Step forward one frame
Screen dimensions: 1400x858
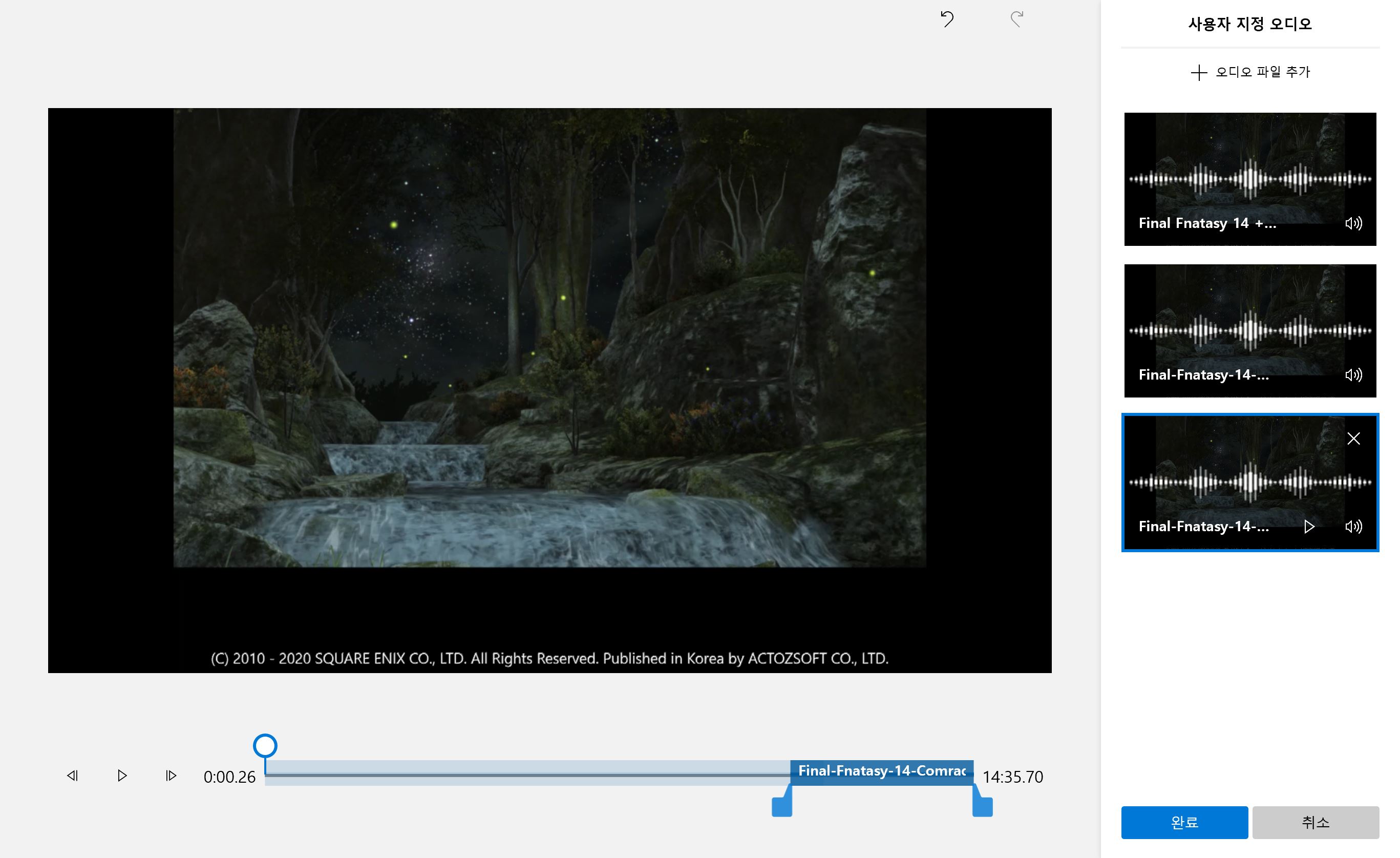click(171, 776)
